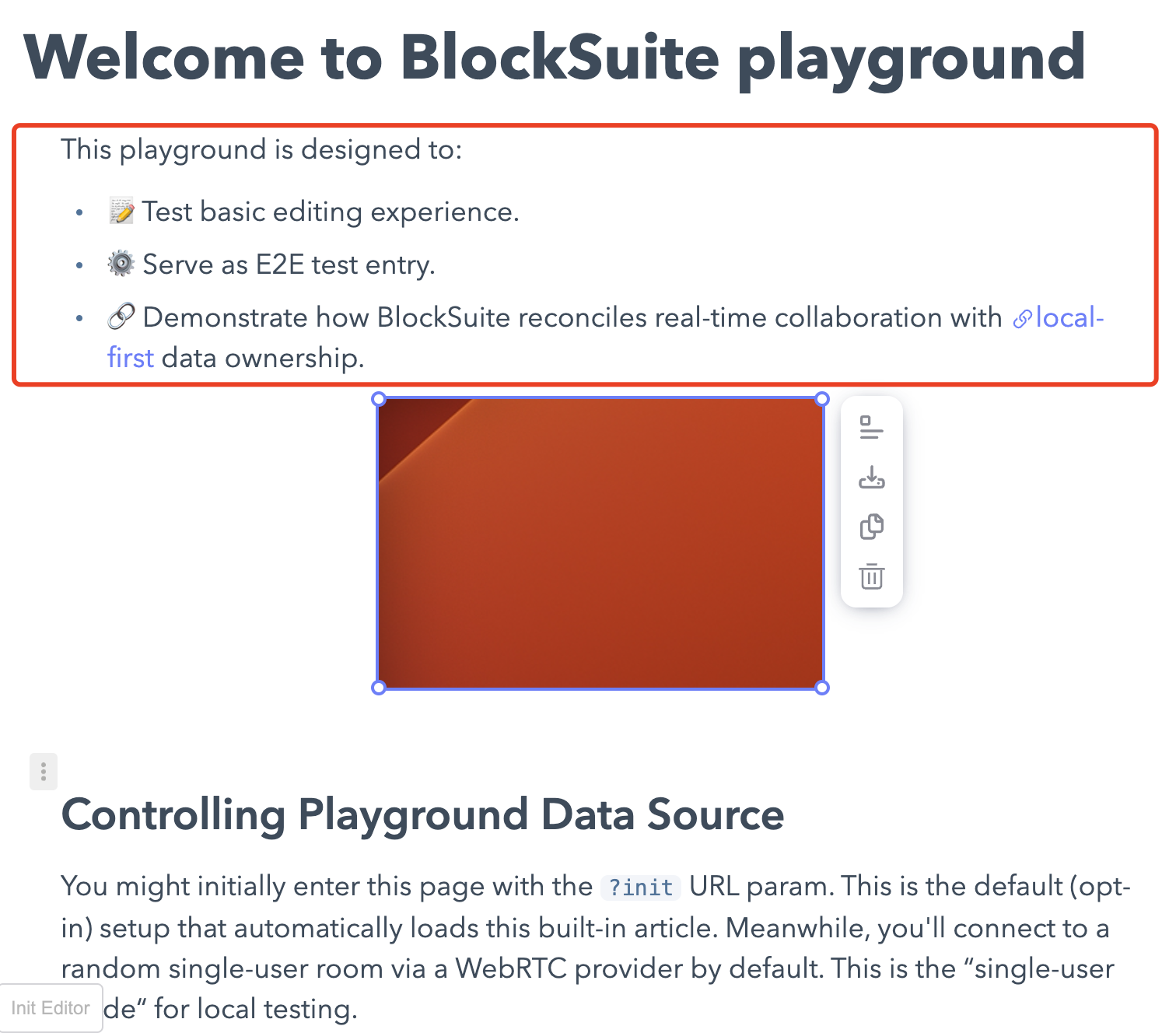Viewport: 1176px width, 1033px height.
Task: Click the chain-link icon before local-first
Action: (1023, 317)
